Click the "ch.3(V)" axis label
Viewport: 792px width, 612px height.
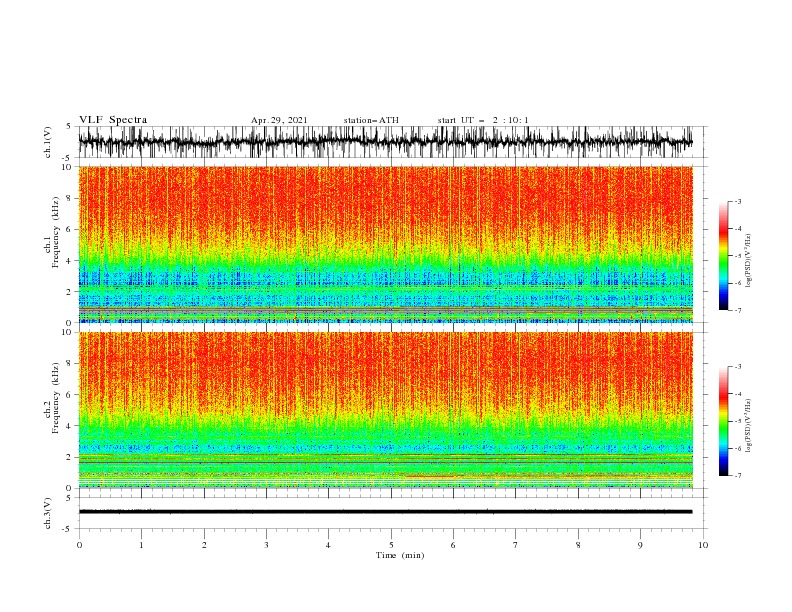click(x=48, y=513)
